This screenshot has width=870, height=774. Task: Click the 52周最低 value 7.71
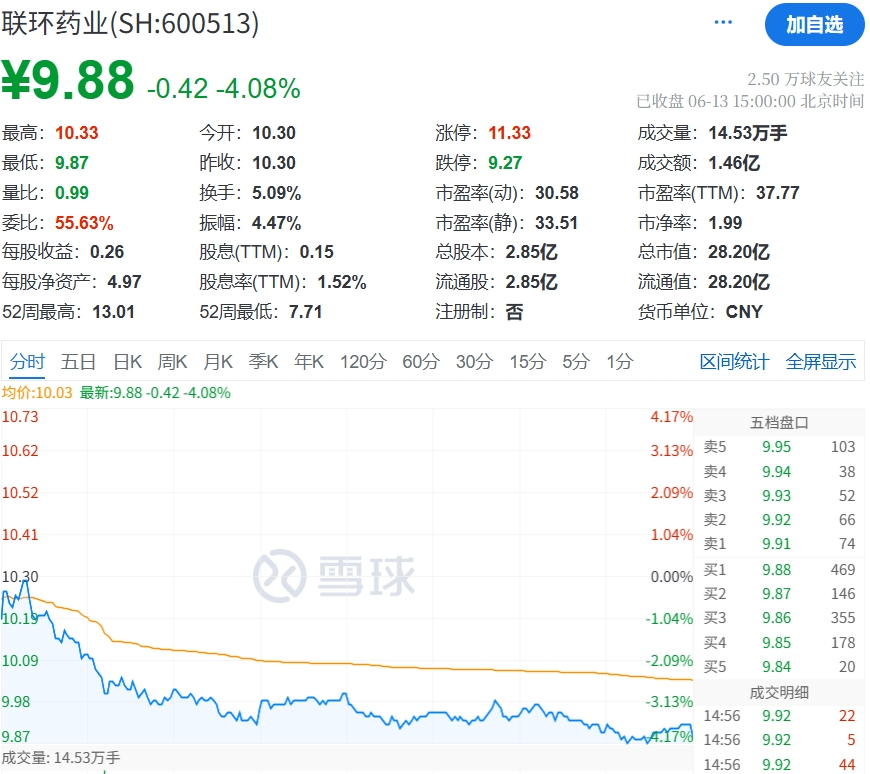click(x=305, y=312)
